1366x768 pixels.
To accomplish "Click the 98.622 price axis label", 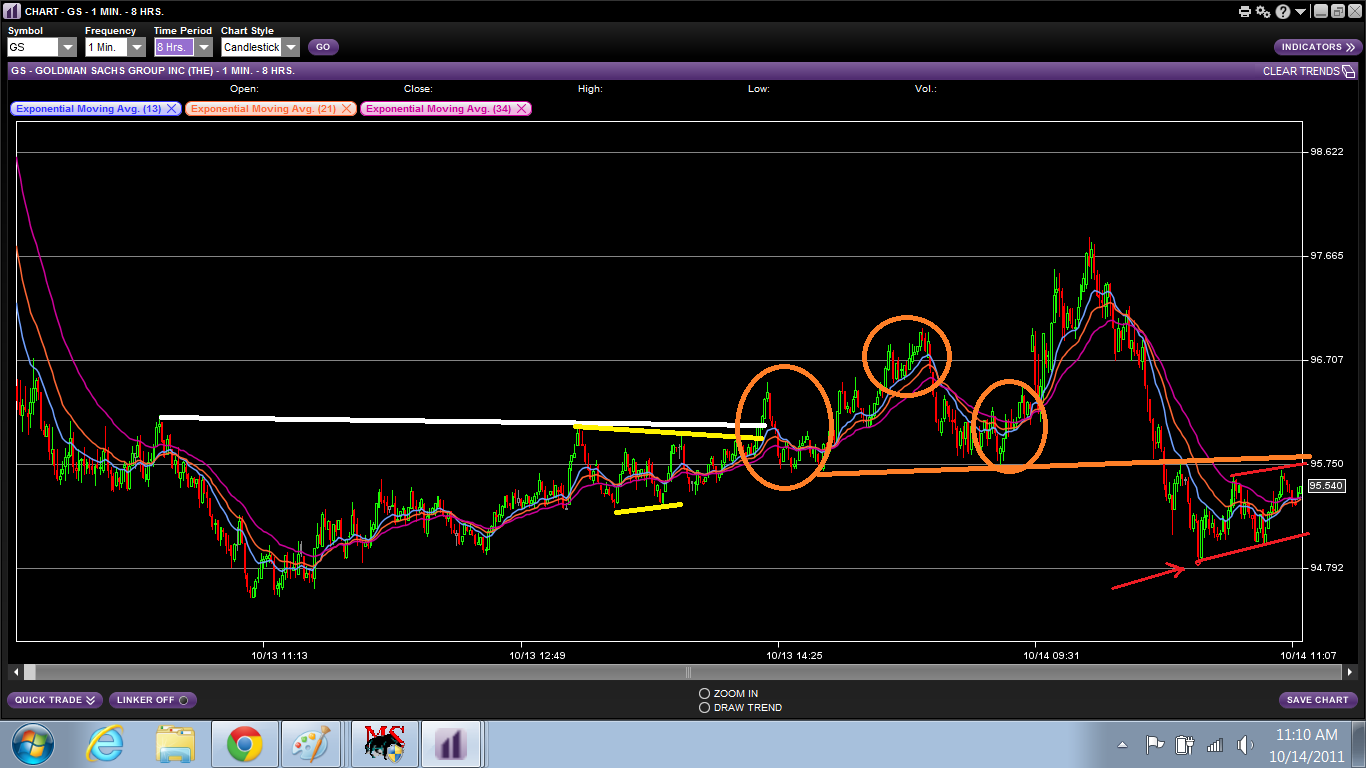I will [1326, 152].
